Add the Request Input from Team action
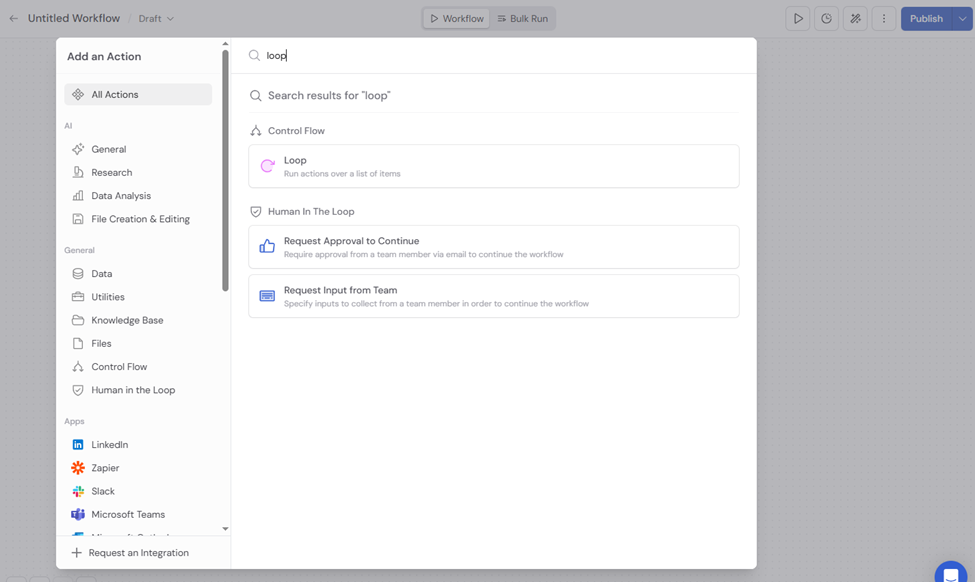Viewport: 975px width, 582px height. [494, 296]
